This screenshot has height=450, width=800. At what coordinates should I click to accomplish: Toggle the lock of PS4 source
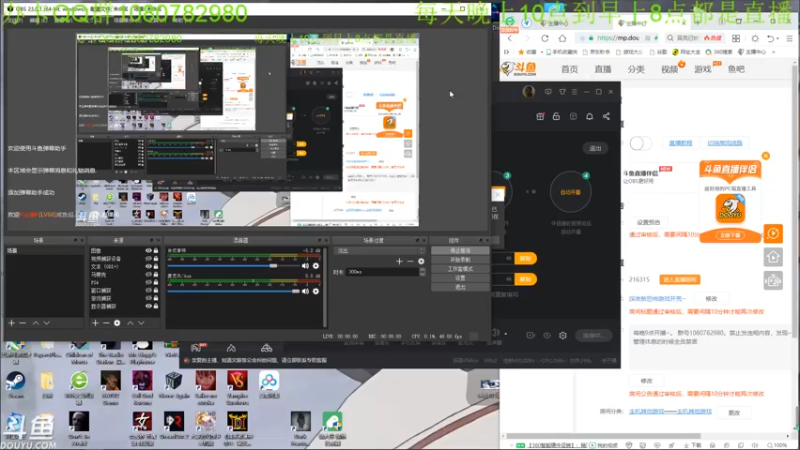coord(156,282)
